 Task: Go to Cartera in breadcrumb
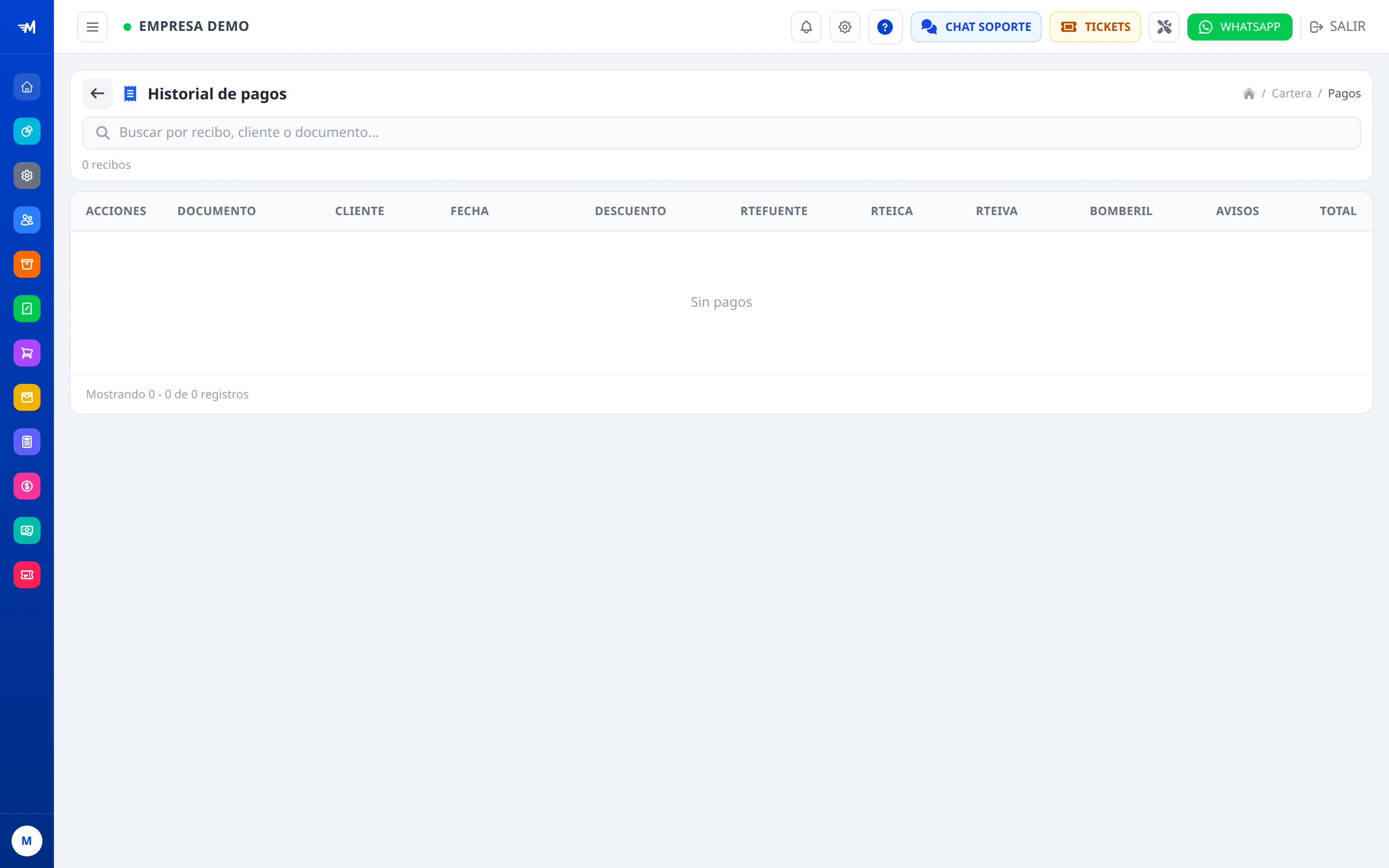coord(1291,94)
